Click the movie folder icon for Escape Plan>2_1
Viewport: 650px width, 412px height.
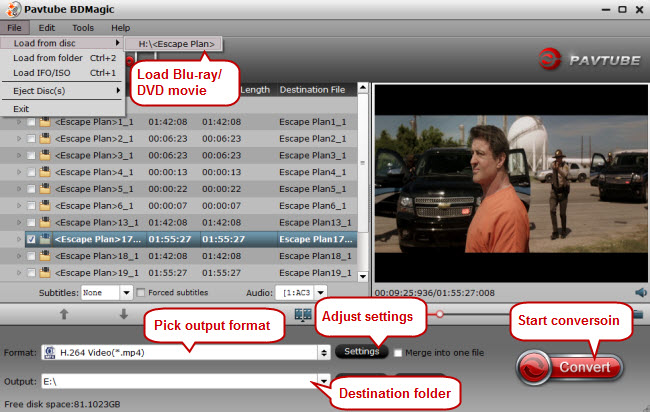point(45,138)
